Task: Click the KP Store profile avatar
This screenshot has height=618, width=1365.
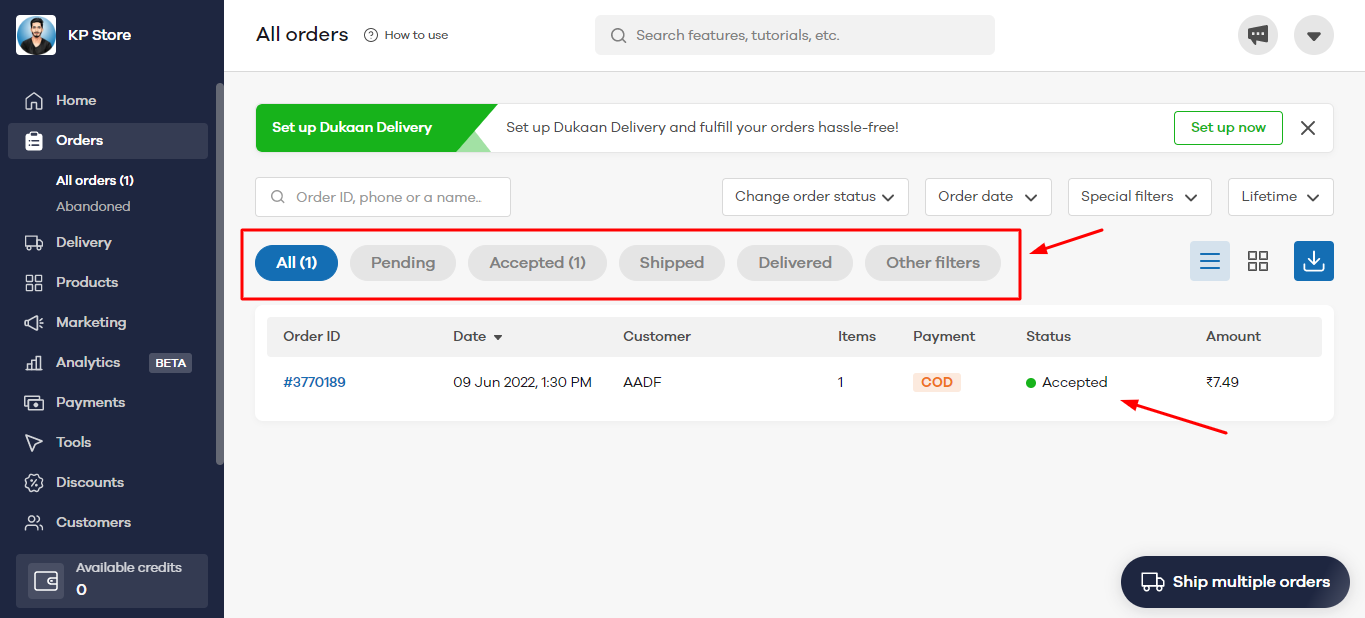Action: coord(36,35)
